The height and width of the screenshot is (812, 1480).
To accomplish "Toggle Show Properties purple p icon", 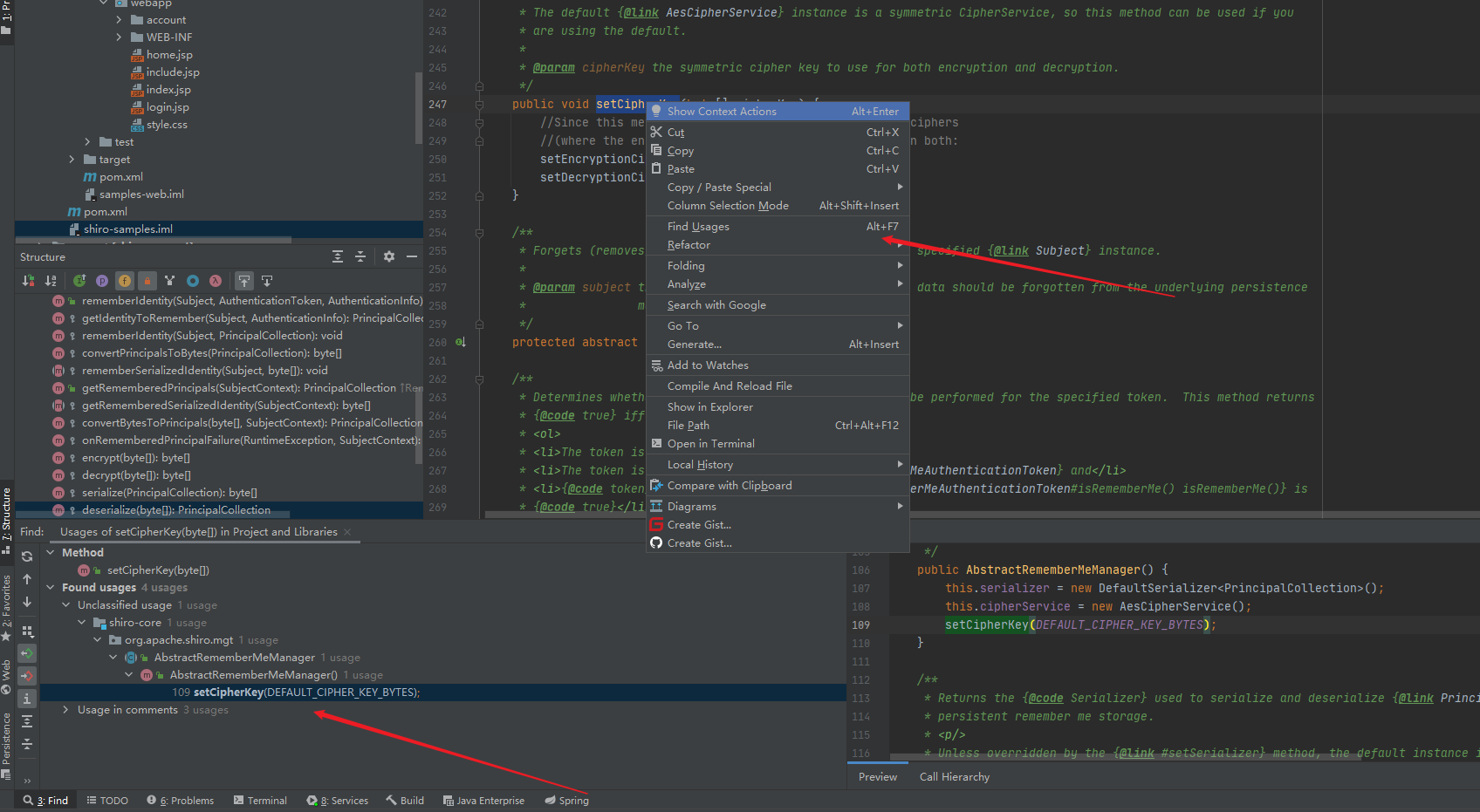I will tap(102, 281).
